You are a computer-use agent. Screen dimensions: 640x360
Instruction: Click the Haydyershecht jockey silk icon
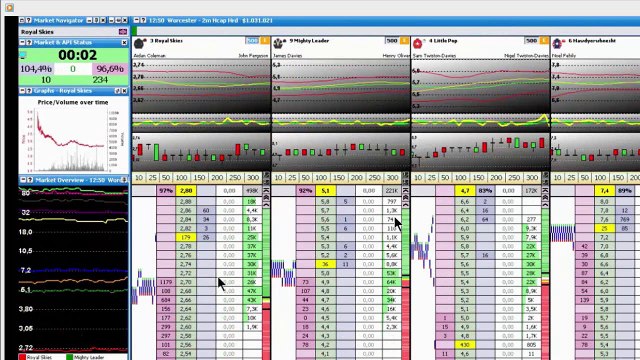tap(557, 43)
